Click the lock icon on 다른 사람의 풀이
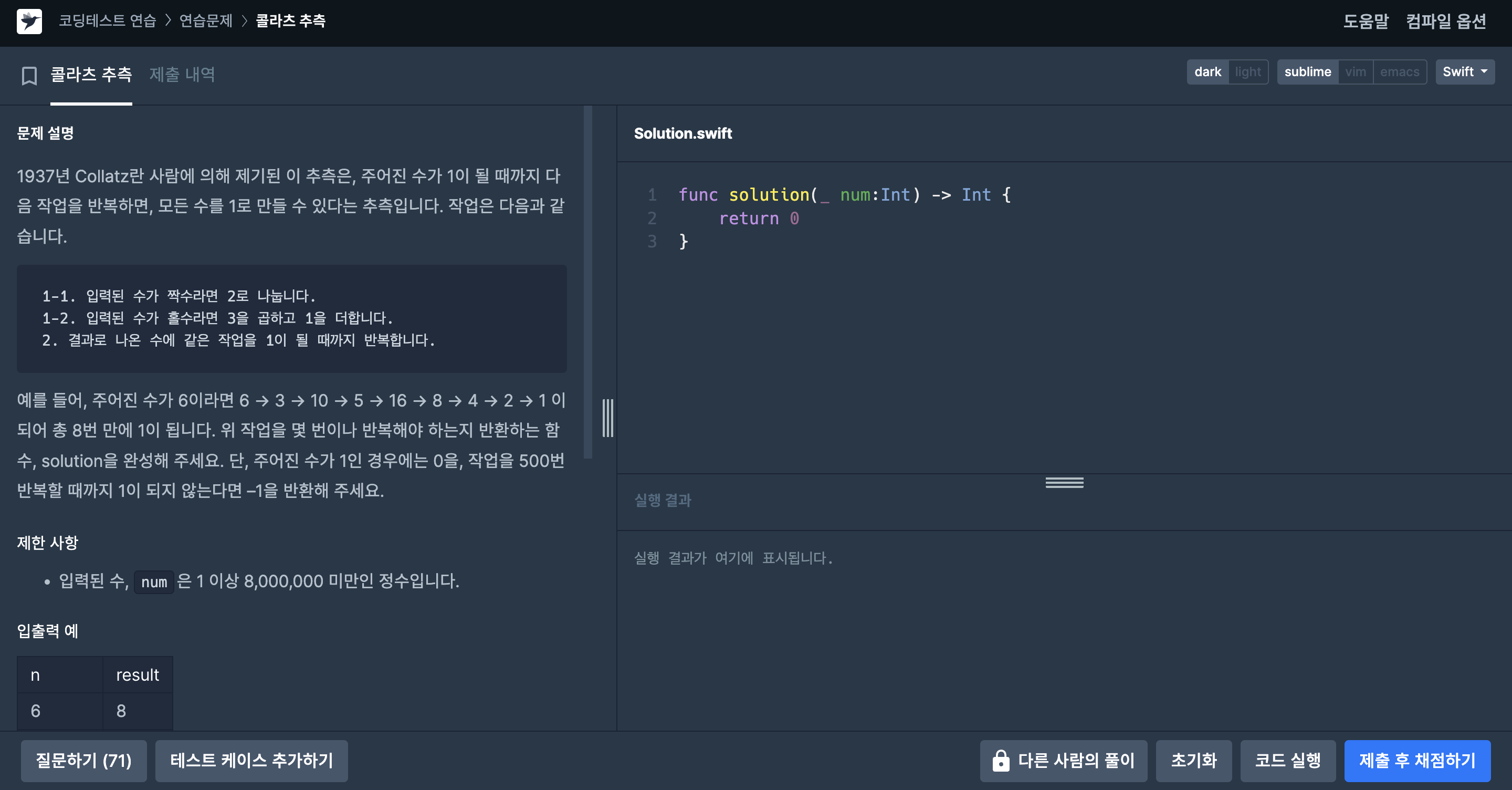 click(x=1000, y=760)
